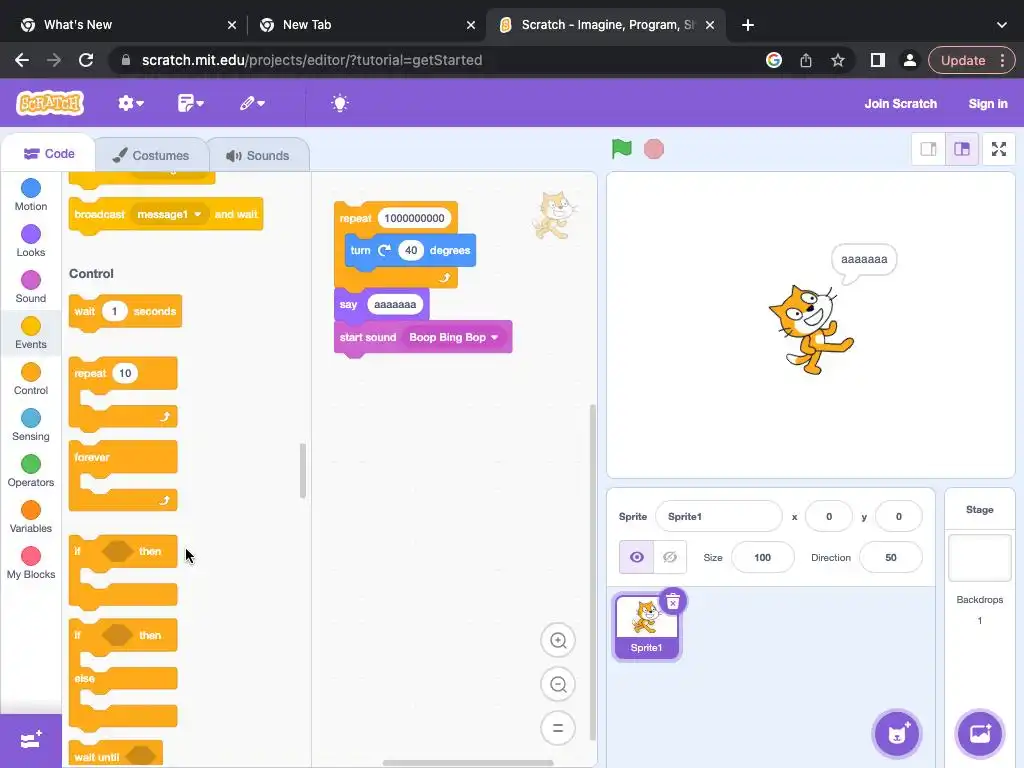Hide the sprite with crossed-eye icon

click(670, 557)
